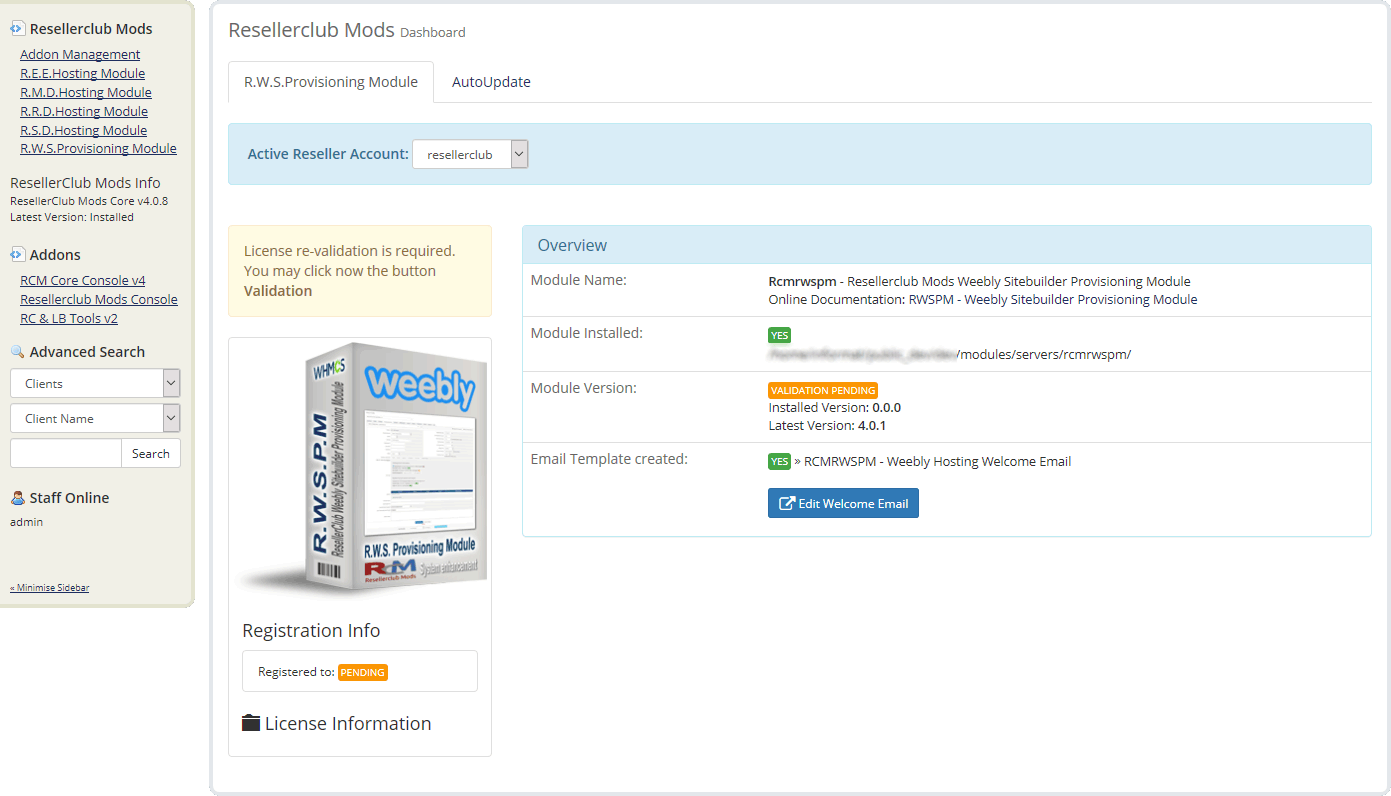Image resolution: width=1391 pixels, height=796 pixels.
Task: Click the Addons section arrow icon
Action: pyautogui.click(x=17, y=254)
